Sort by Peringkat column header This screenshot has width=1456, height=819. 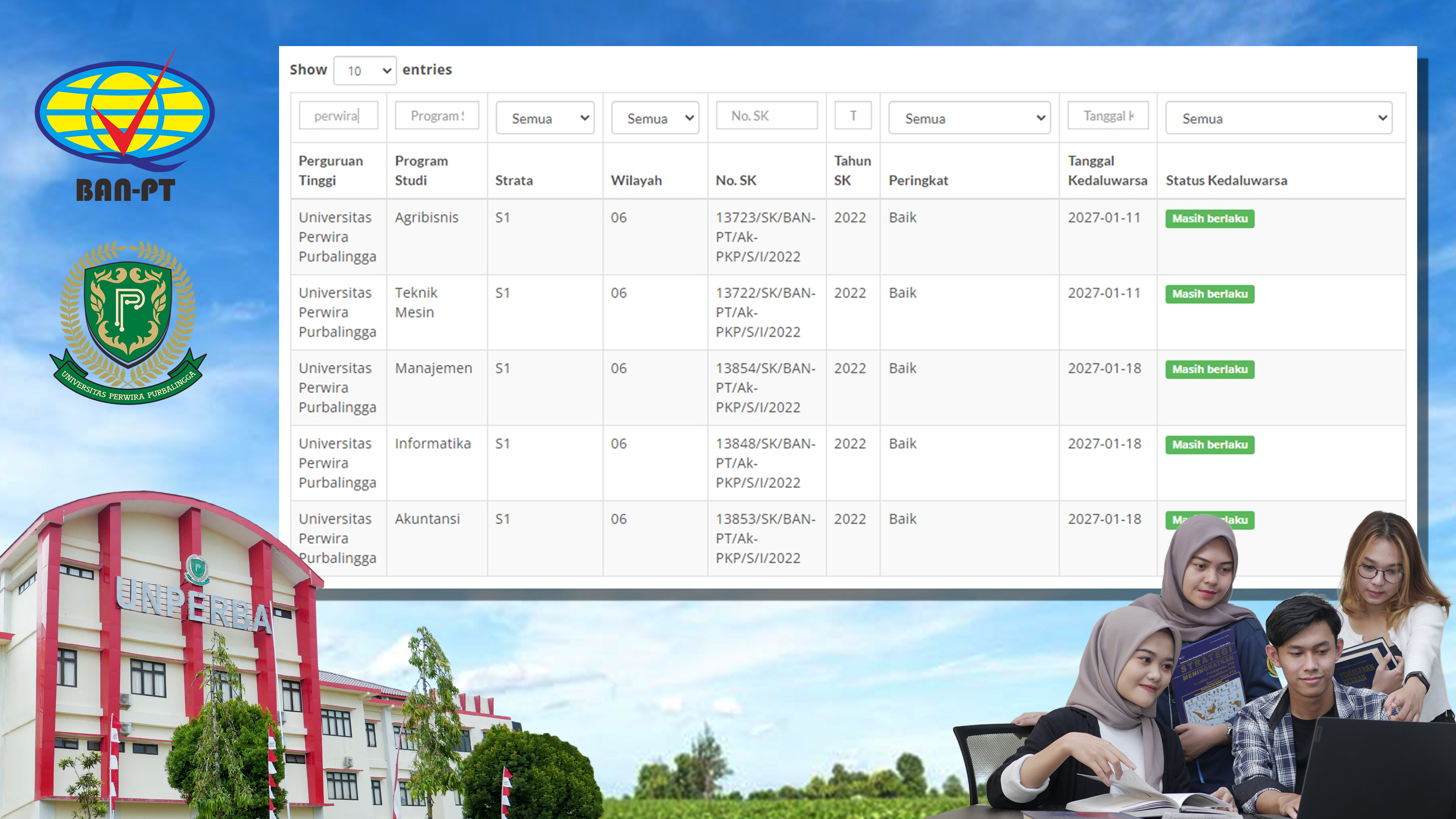click(969, 170)
